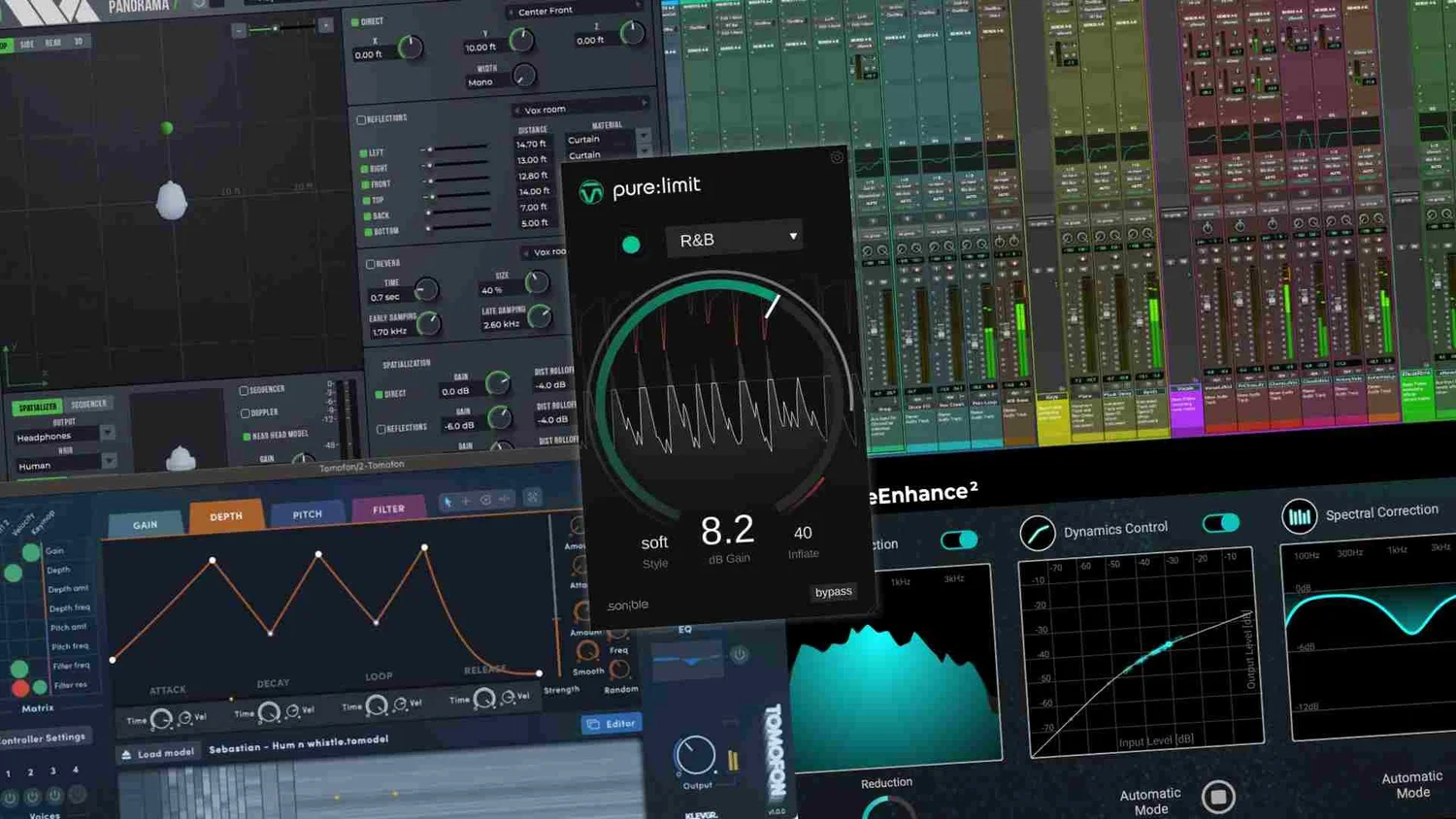Screen dimensions: 1456x819
Task: Switch to the PITCH tab in Tomofon
Action: [x=306, y=513]
